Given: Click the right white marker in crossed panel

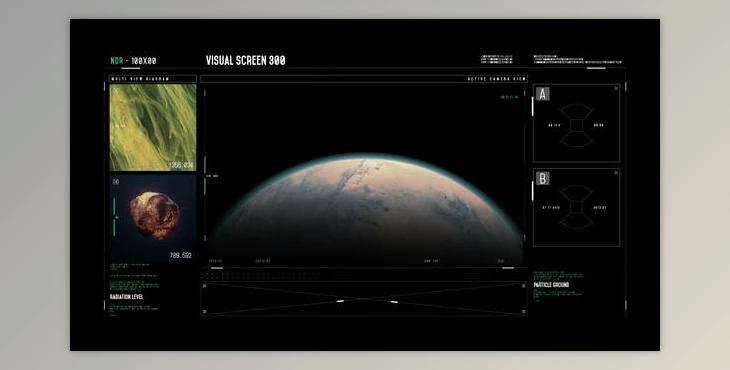Looking at the screenshot, I should tap(394, 302).
